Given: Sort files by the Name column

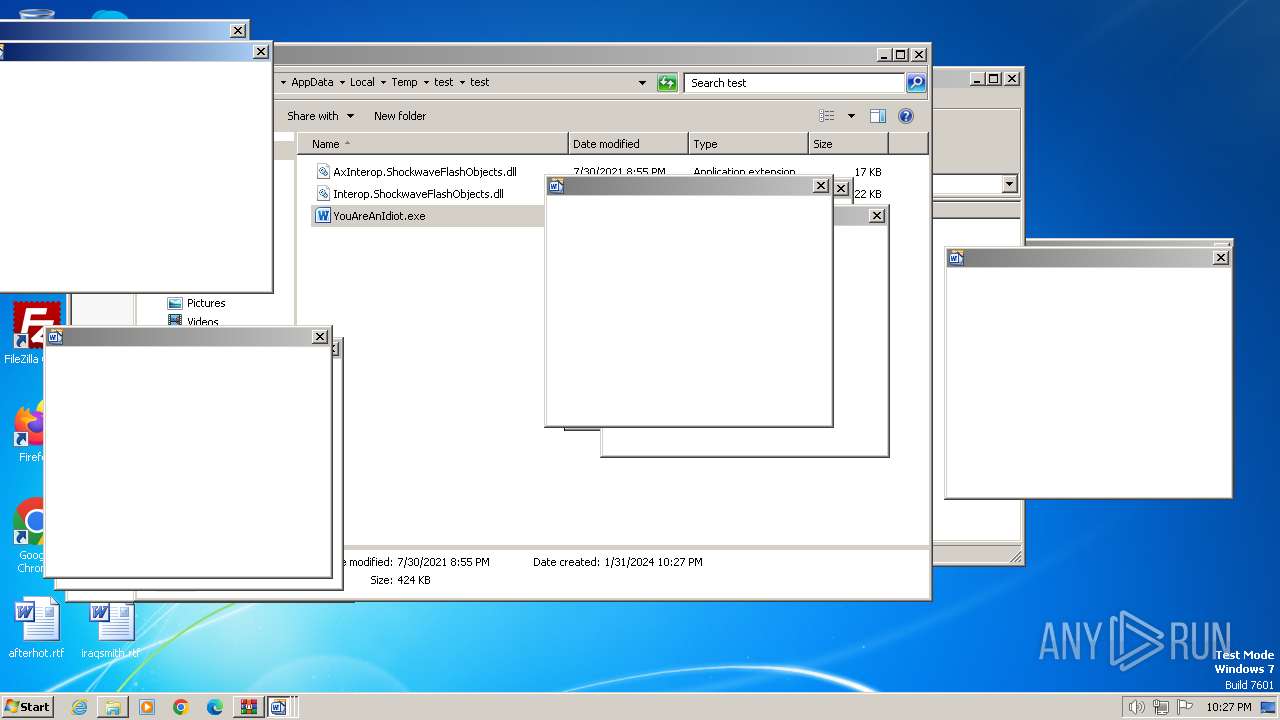Looking at the screenshot, I should click(x=433, y=144).
